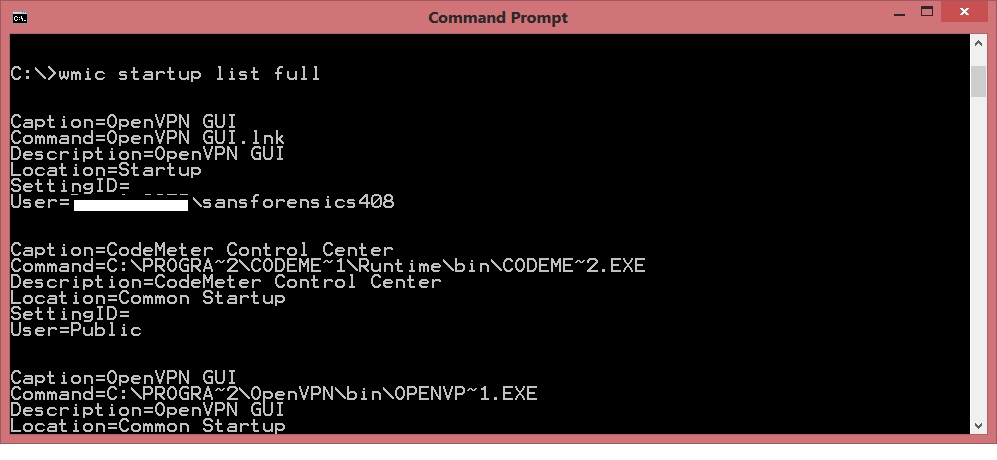Click the Command Prompt title text
The width and height of the screenshot is (997, 460).
click(x=498, y=17)
